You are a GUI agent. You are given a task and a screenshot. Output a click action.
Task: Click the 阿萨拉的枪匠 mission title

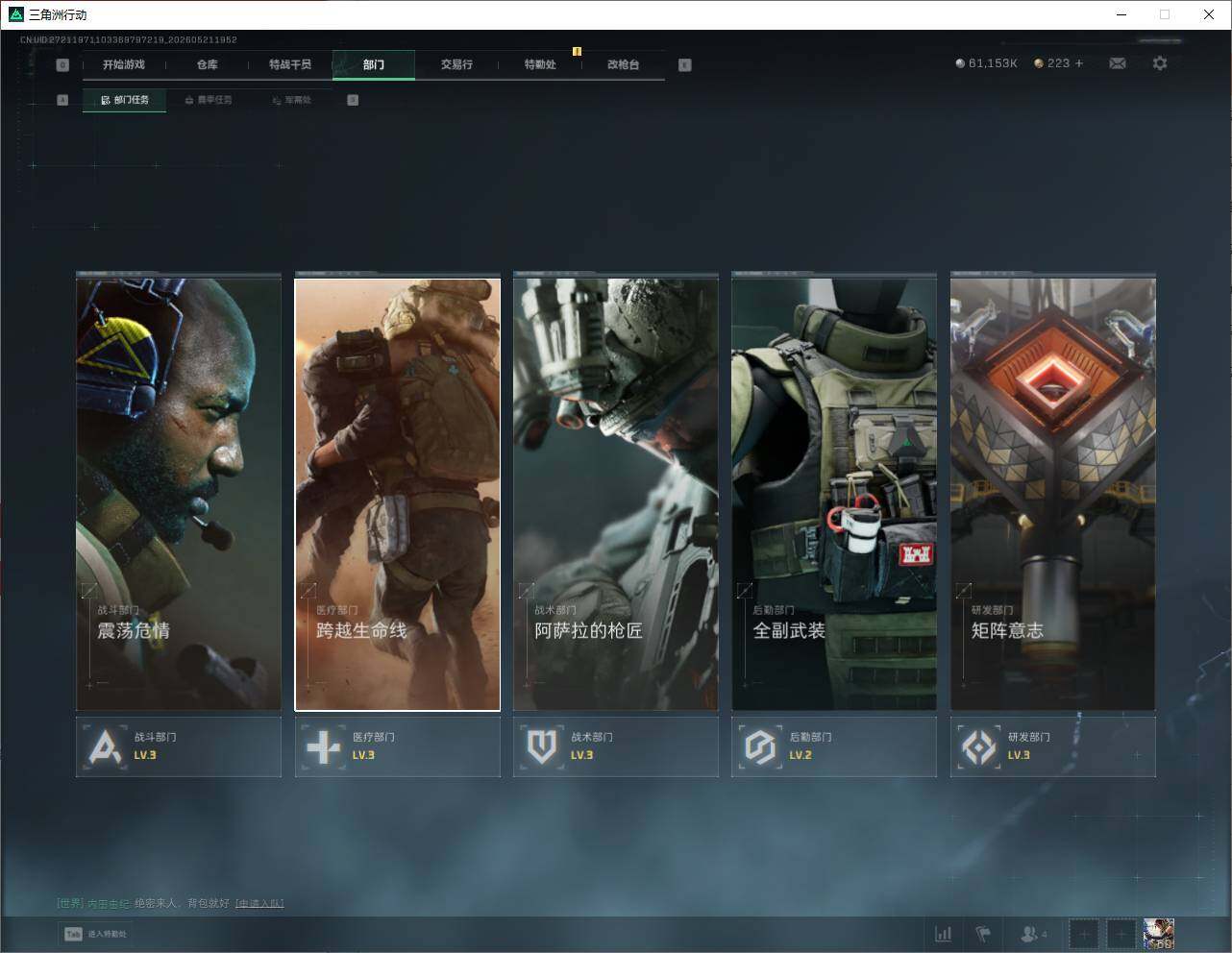pos(588,630)
